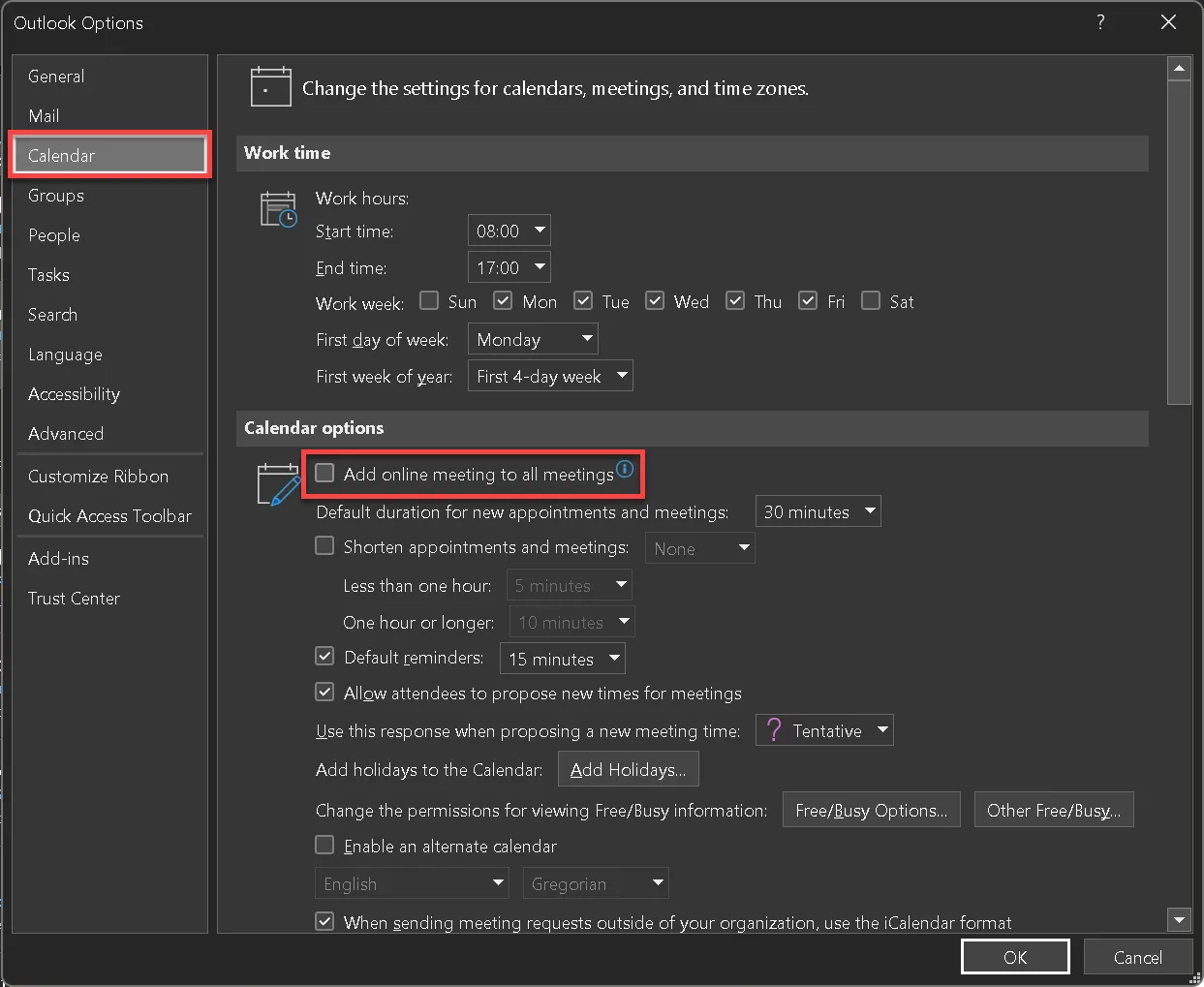
Task: Click the Cancel button
Action: tap(1137, 957)
